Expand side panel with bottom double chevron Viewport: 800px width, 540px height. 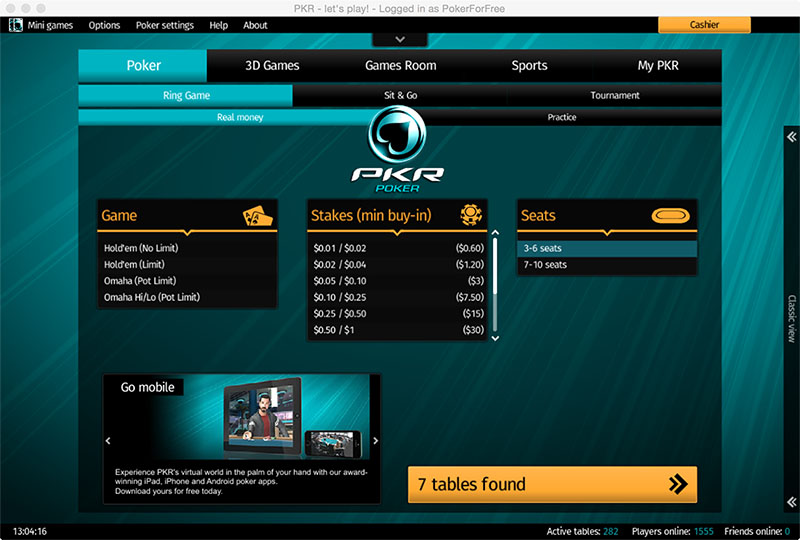coord(791,500)
